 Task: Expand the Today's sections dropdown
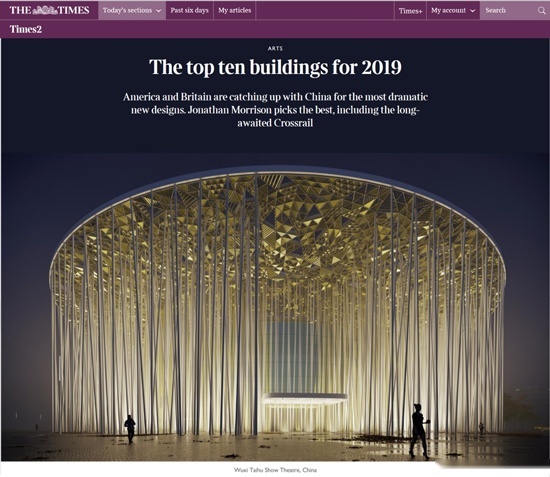pyautogui.click(x=132, y=11)
